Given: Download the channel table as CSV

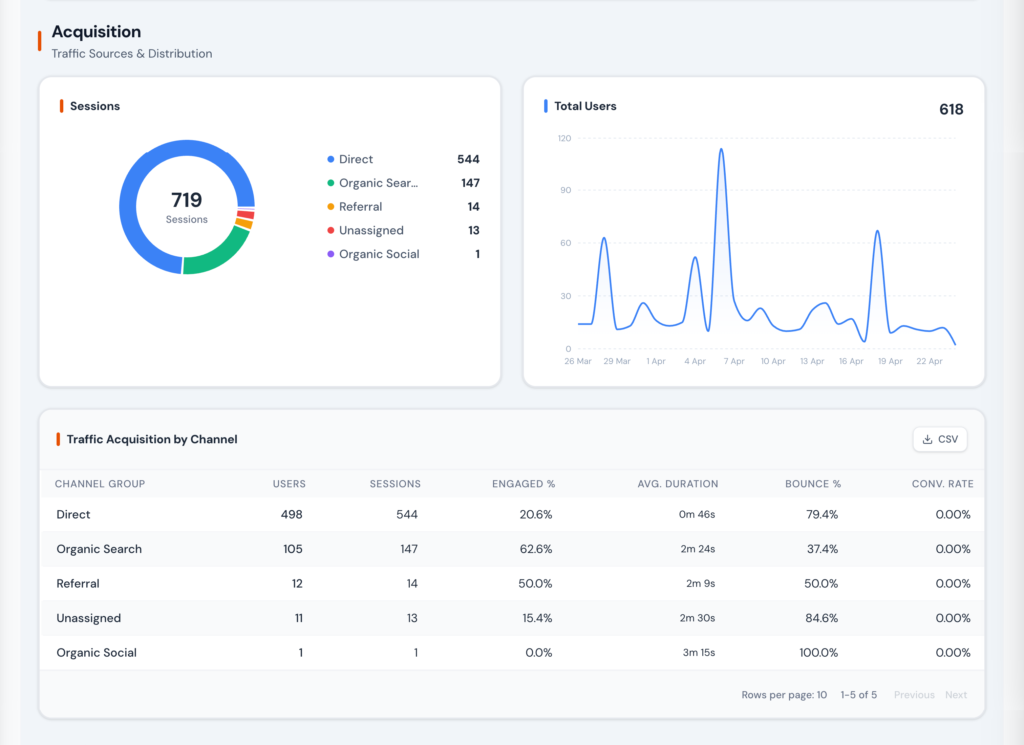Looking at the screenshot, I should (x=939, y=438).
